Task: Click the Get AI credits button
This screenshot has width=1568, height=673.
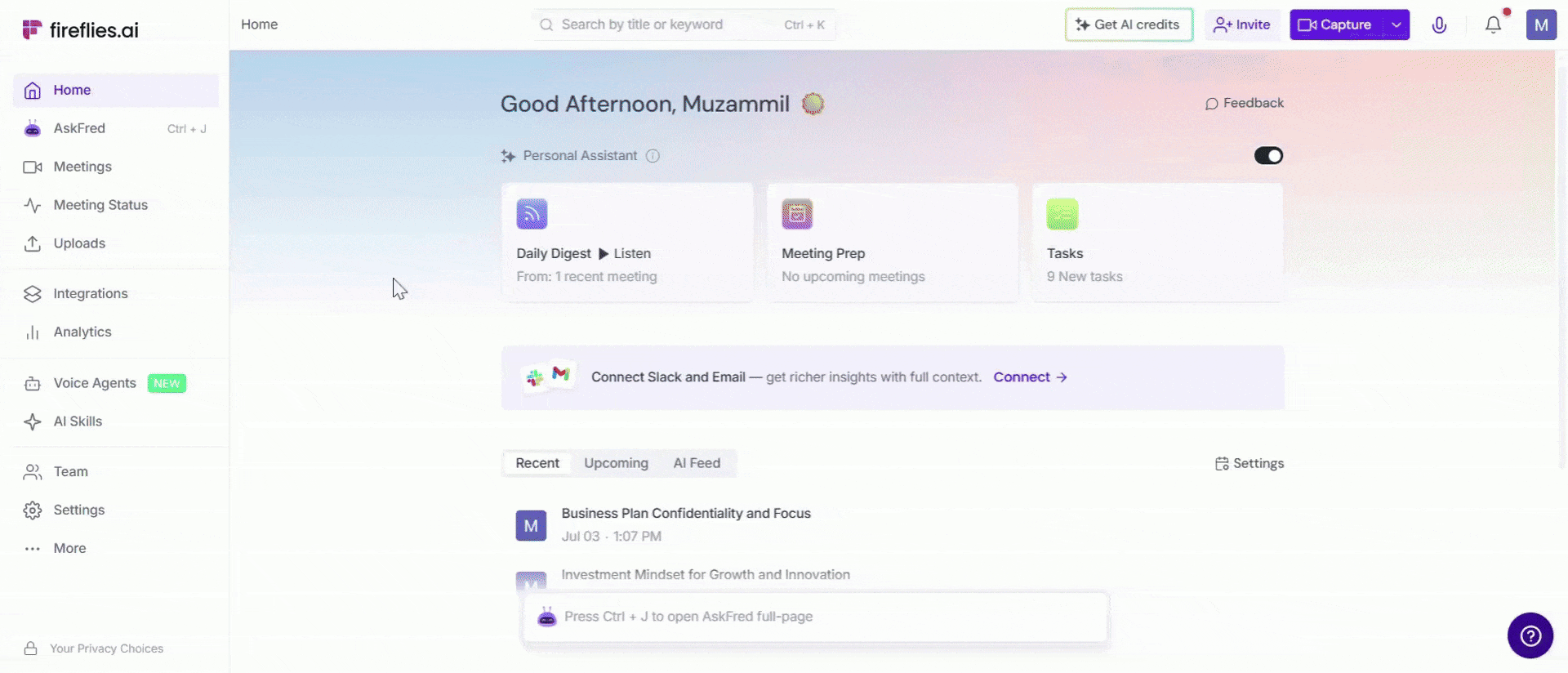Action: tap(1129, 25)
